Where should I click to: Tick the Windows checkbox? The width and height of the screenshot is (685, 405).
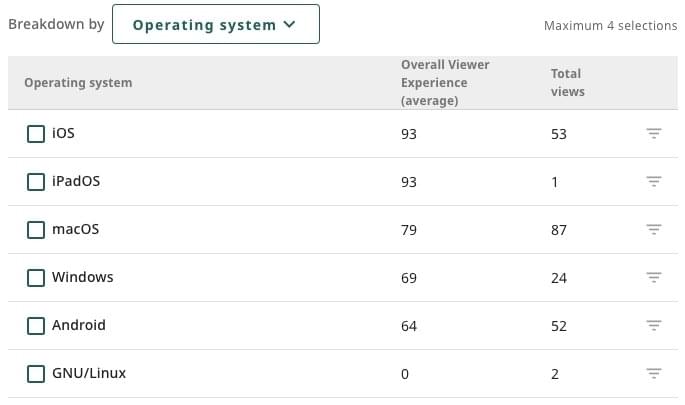(x=36, y=278)
